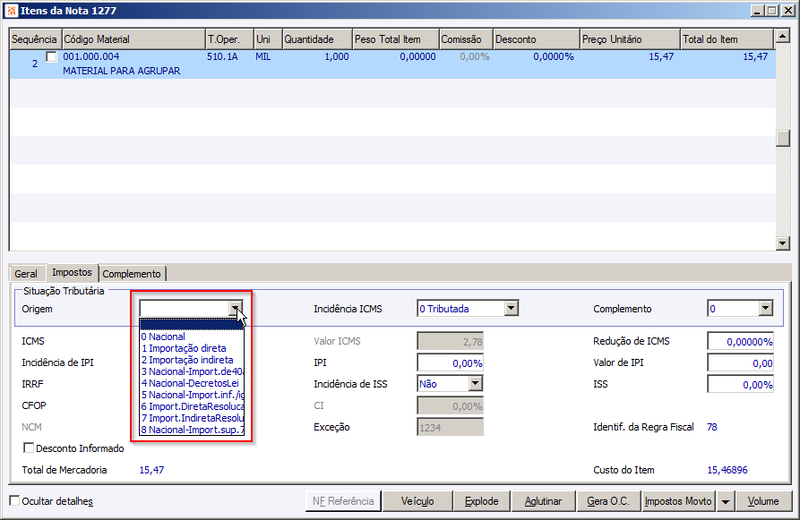Select '3 Nacional-Import.de40' origin option
The image size is (800, 520).
click(x=192, y=372)
